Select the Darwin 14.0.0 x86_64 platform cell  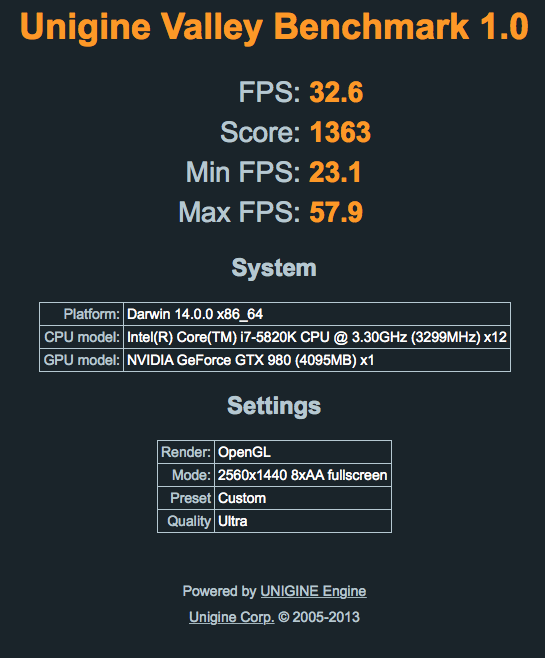(317, 314)
